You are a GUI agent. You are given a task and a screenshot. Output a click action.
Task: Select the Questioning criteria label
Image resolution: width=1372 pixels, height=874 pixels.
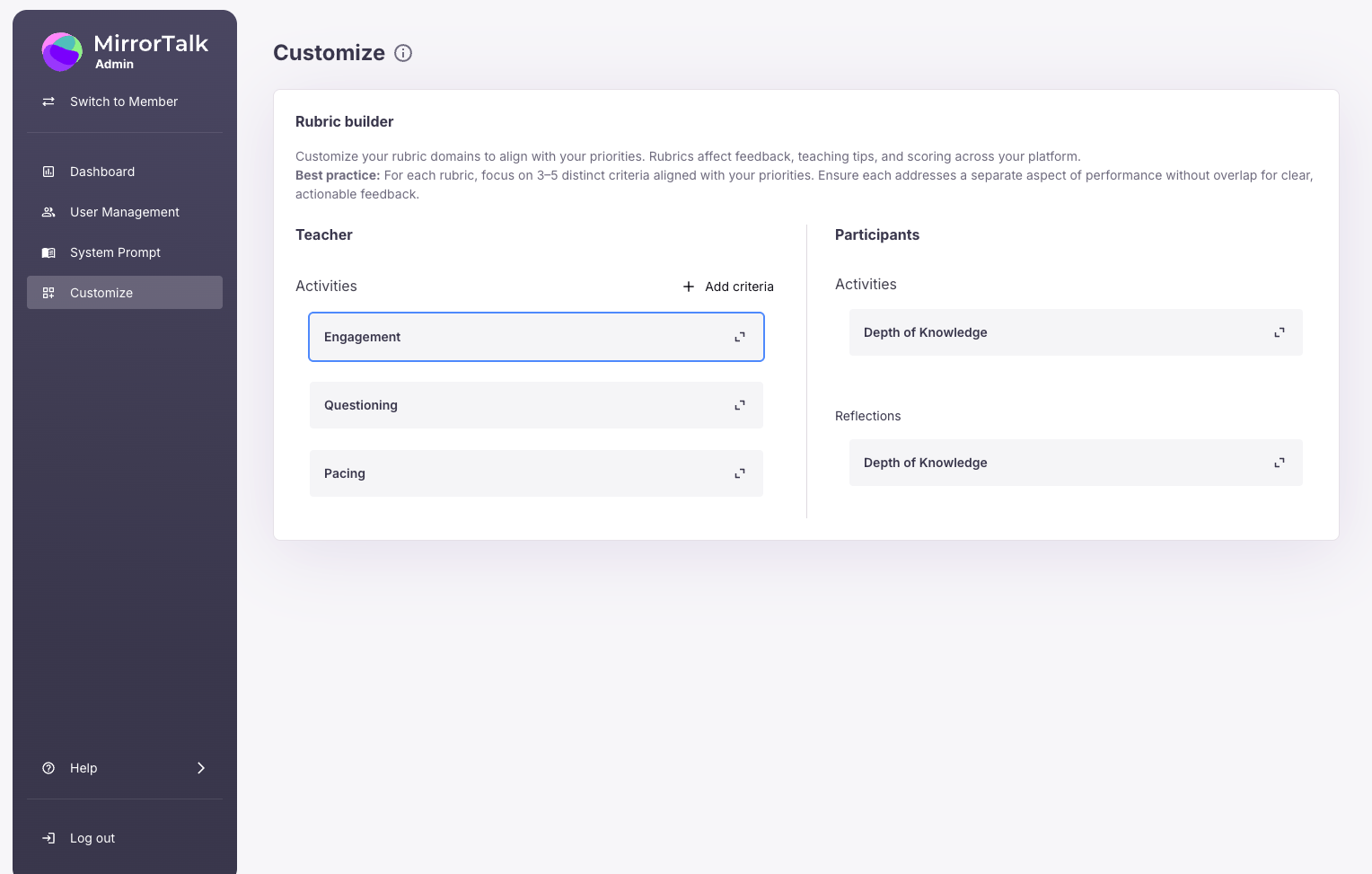point(361,405)
